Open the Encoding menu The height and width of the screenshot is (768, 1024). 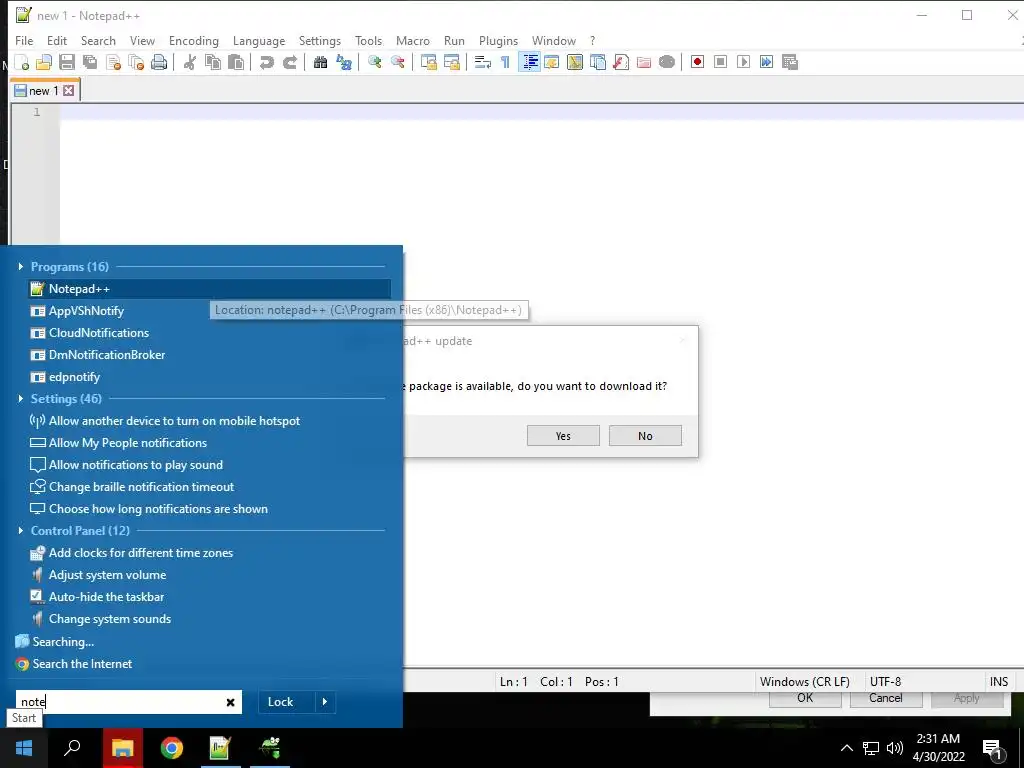click(x=194, y=40)
